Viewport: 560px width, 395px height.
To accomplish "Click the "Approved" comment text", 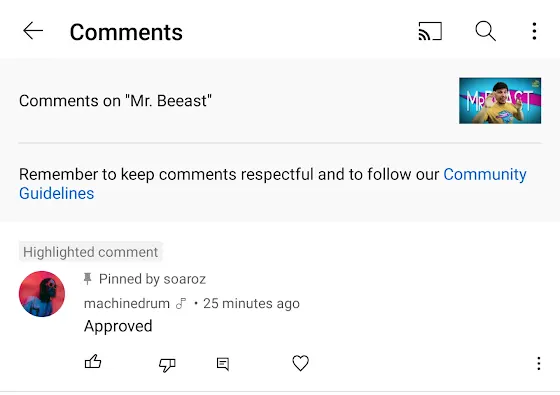I will click(118, 326).
